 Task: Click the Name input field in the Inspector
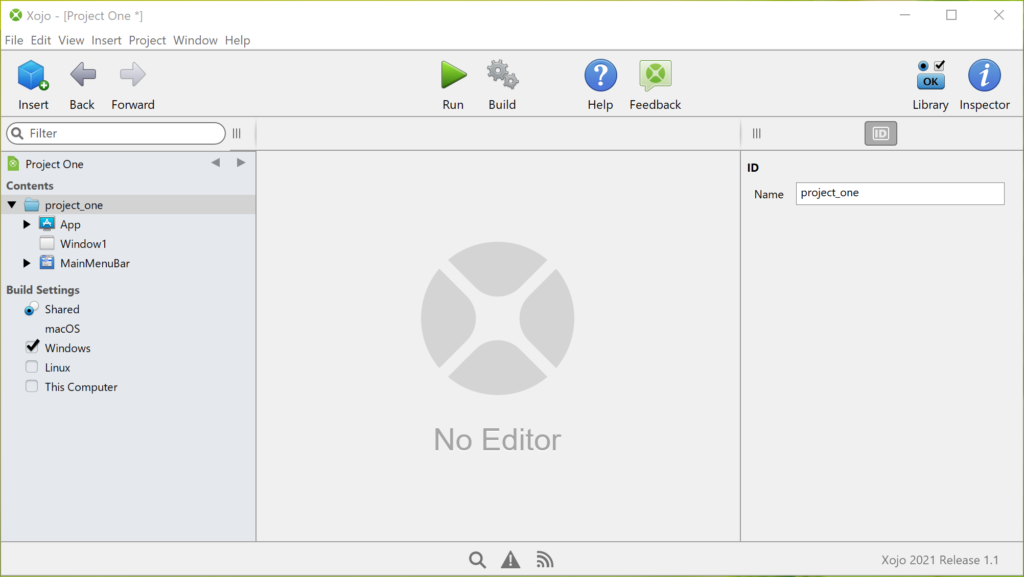point(899,193)
